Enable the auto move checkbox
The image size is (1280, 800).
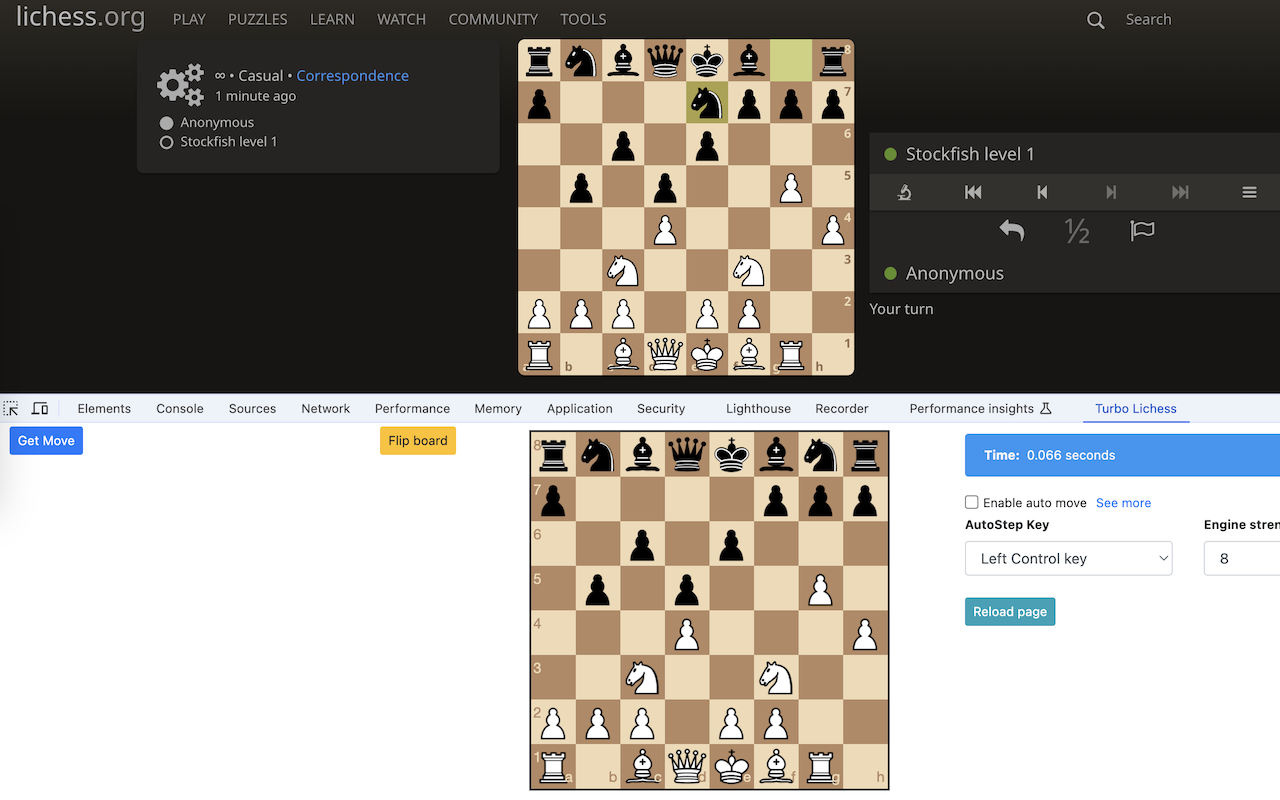[x=971, y=502]
